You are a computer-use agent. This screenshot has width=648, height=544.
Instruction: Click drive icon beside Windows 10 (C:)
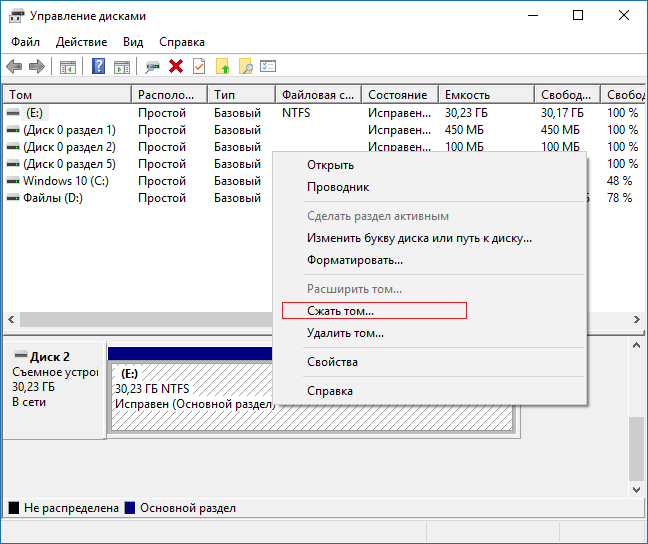(x=13, y=181)
